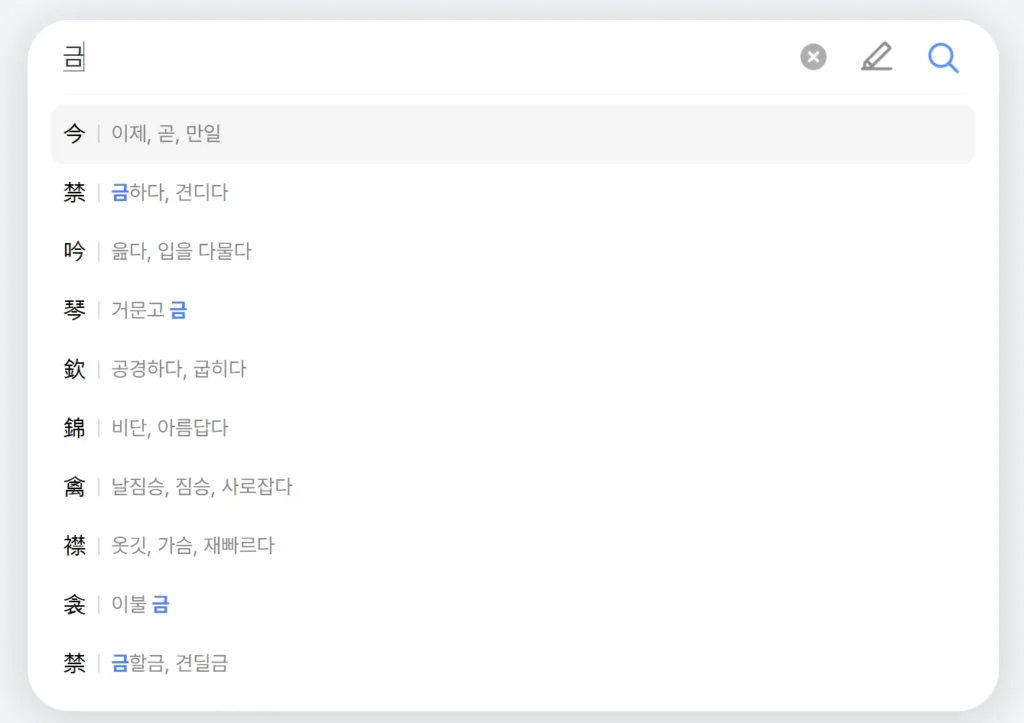1024x723 pixels.
Task: Clear the search query with the X icon
Action: (x=812, y=57)
